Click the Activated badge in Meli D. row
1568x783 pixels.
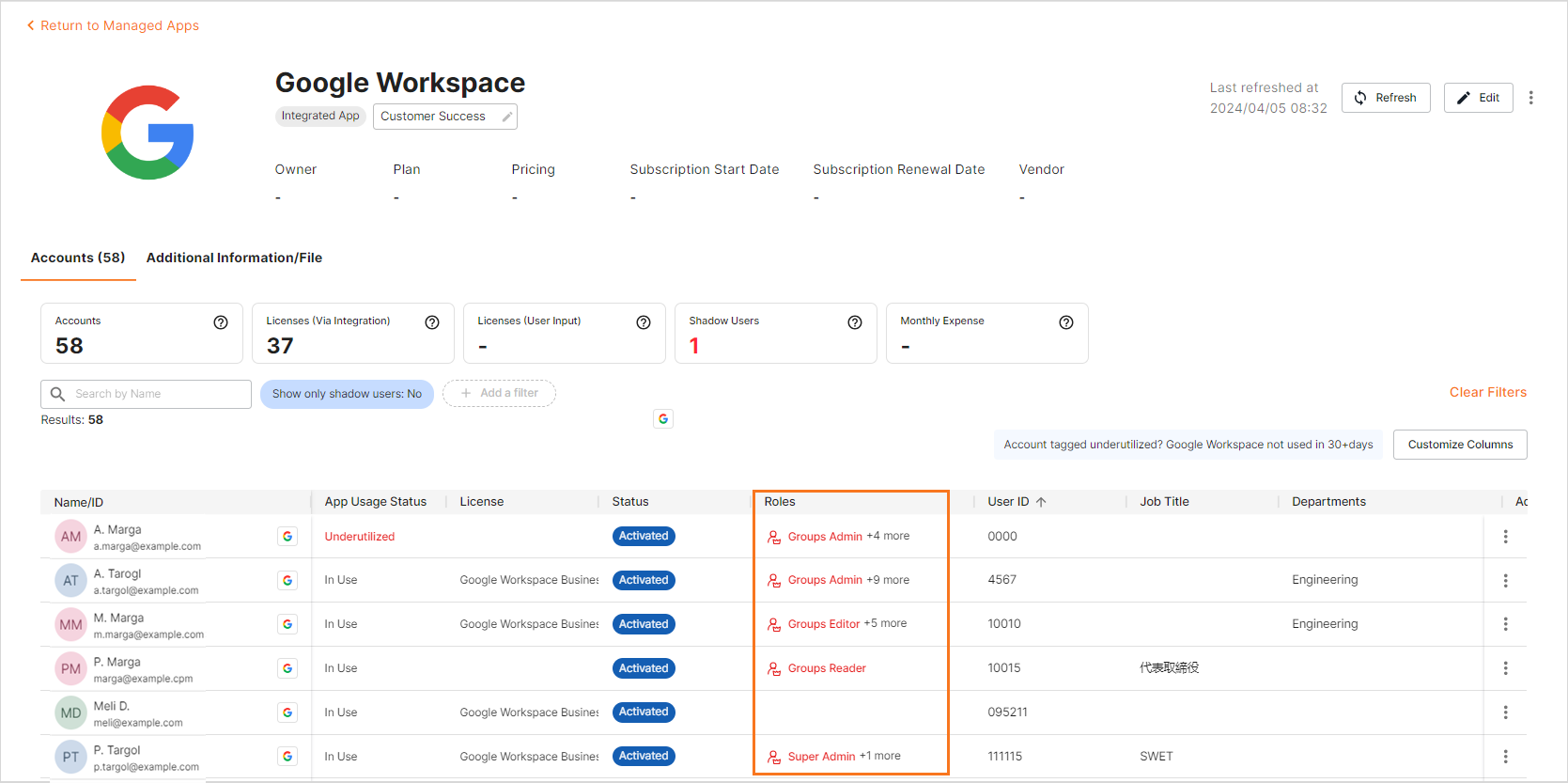pyautogui.click(x=644, y=712)
